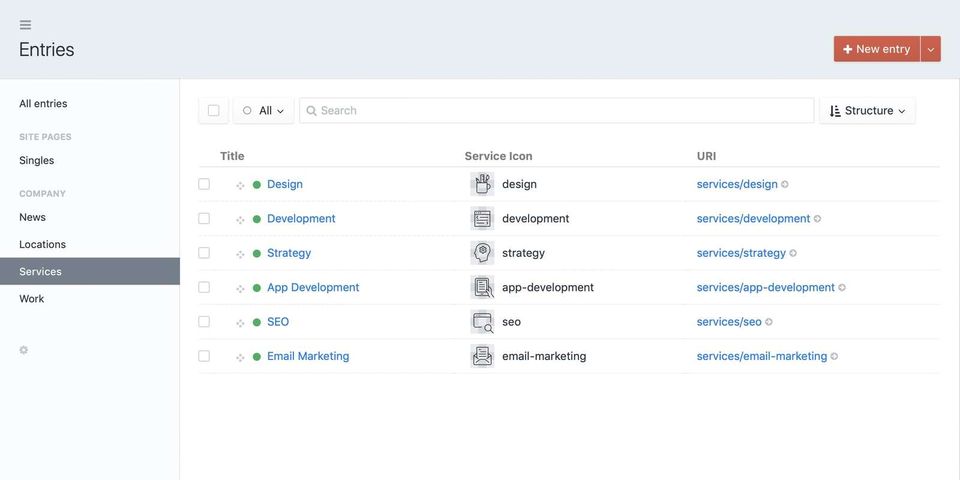Open the Email Marketing entry
960x480 pixels.
[308, 356]
